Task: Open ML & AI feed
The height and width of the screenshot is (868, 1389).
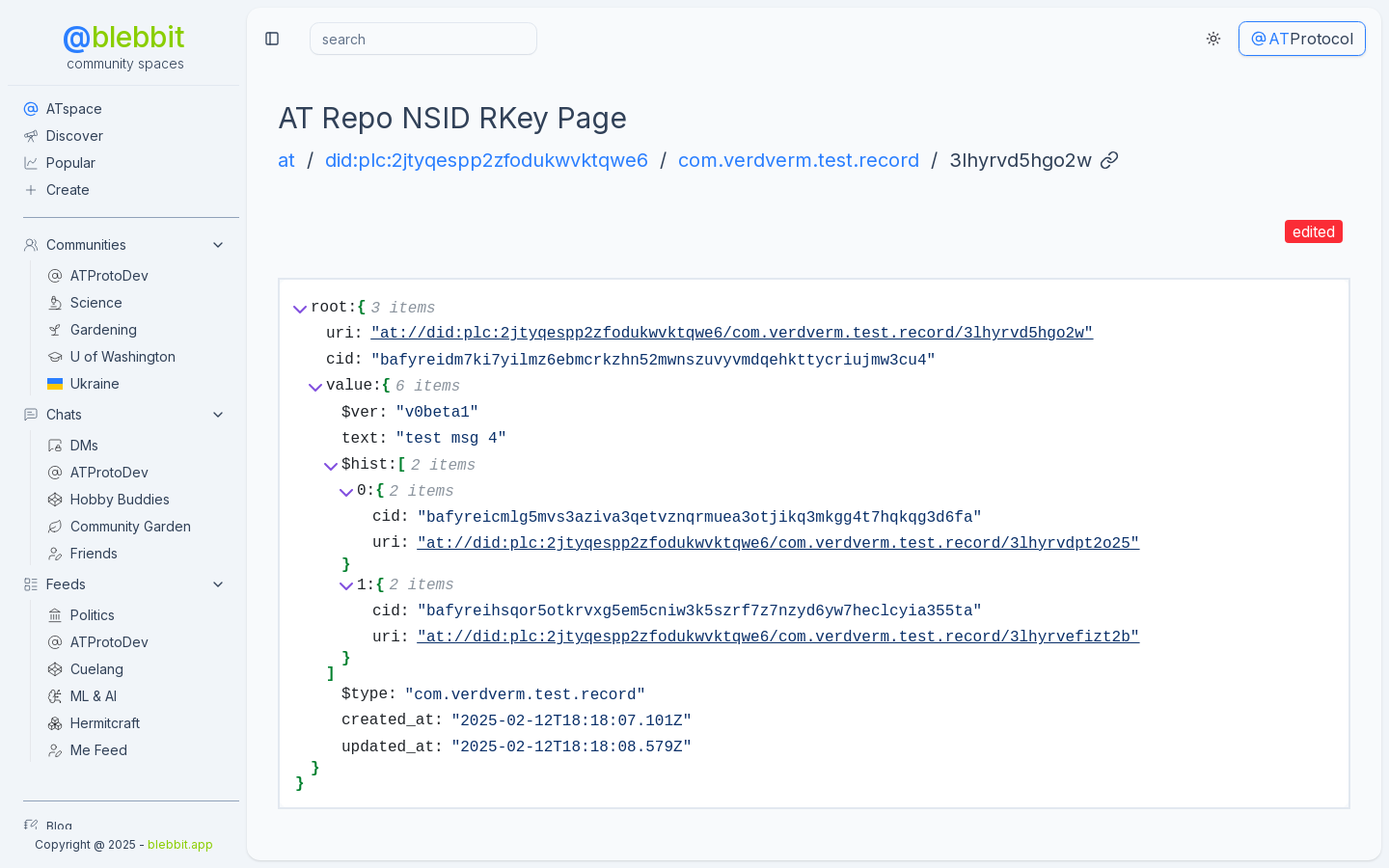Action: point(94,696)
